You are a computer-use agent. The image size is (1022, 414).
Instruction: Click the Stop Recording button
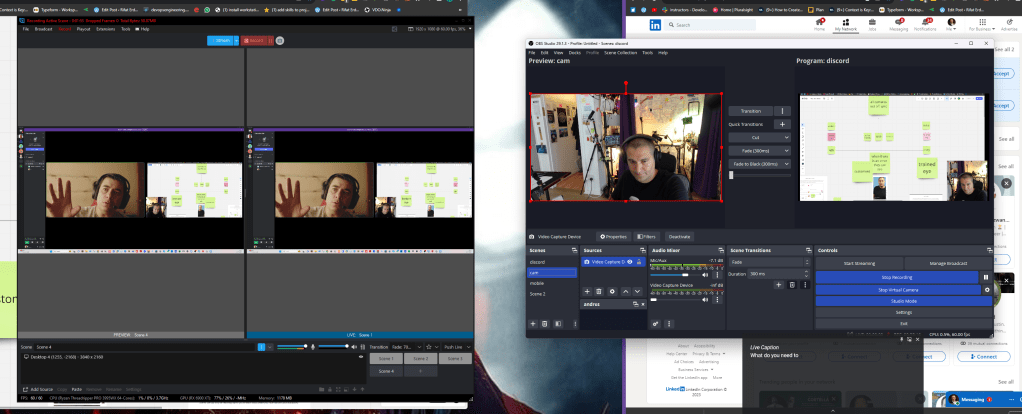pyautogui.click(x=897, y=277)
